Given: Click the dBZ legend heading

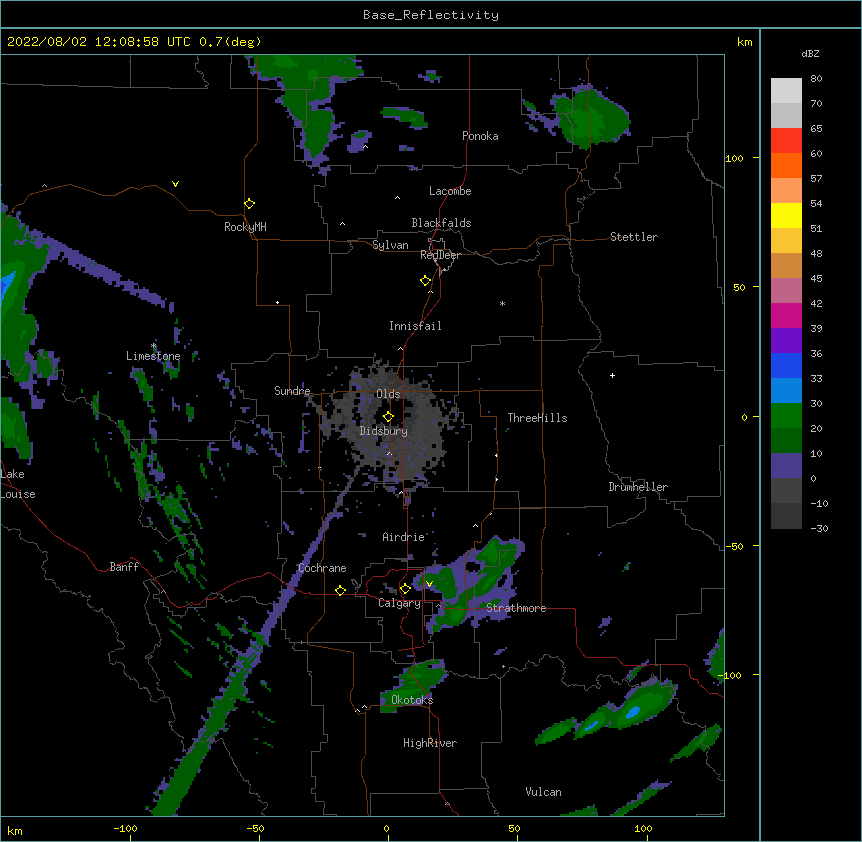Looking at the screenshot, I should click(x=810, y=53).
